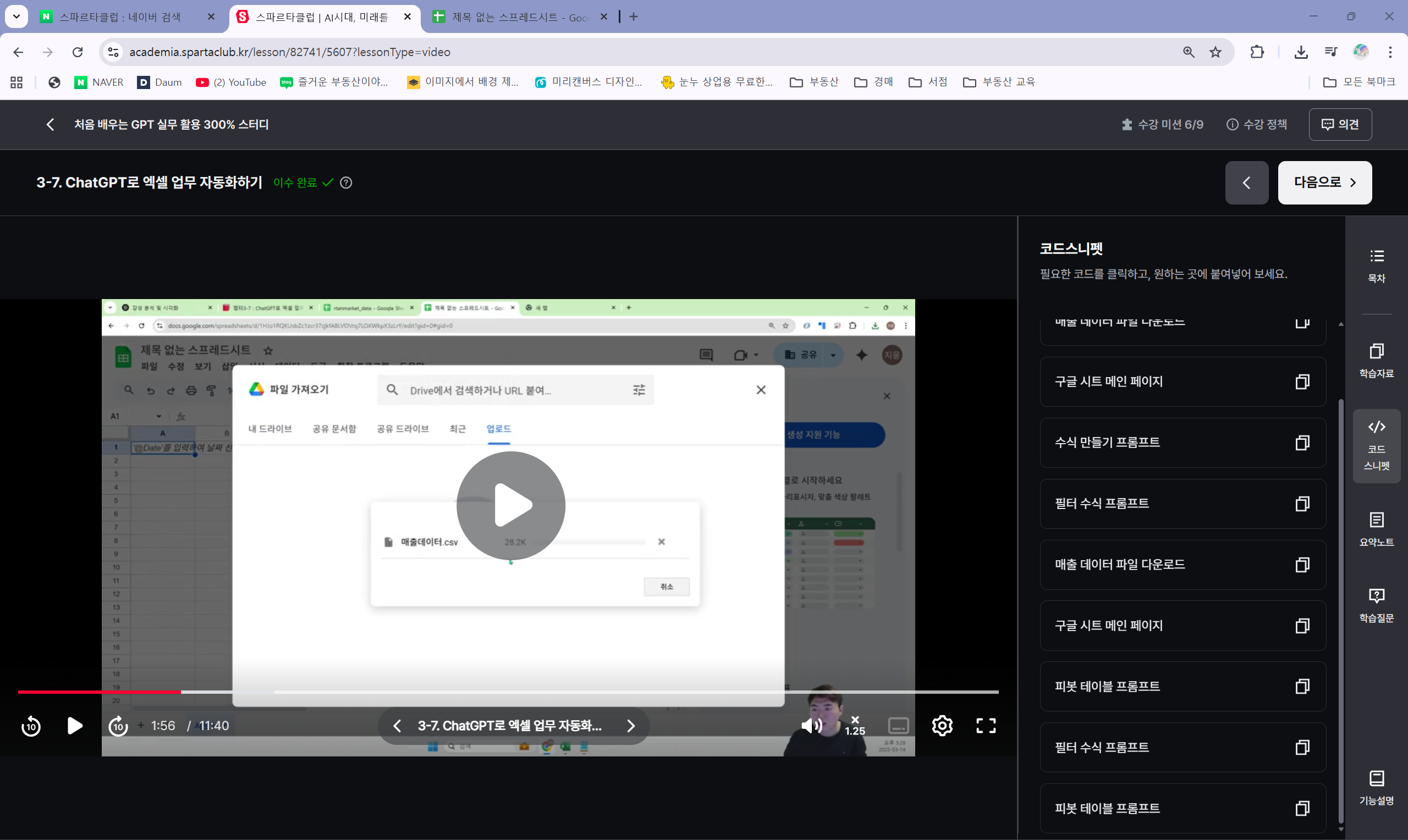This screenshot has height=840, width=1408.
Task: Open the Chrome profile avatar
Action: pyautogui.click(x=1361, y=52)
